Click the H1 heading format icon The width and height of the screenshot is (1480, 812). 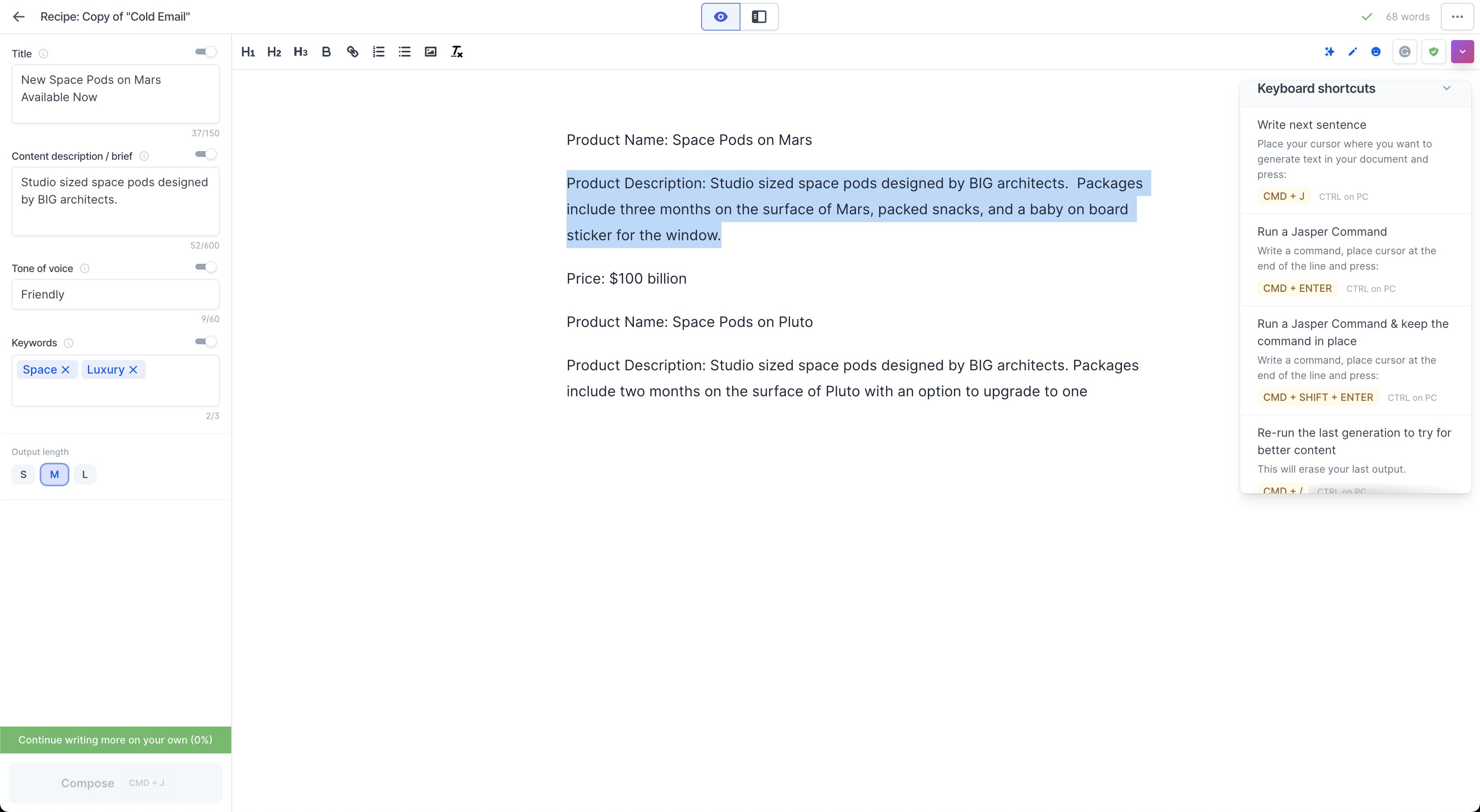248,51
